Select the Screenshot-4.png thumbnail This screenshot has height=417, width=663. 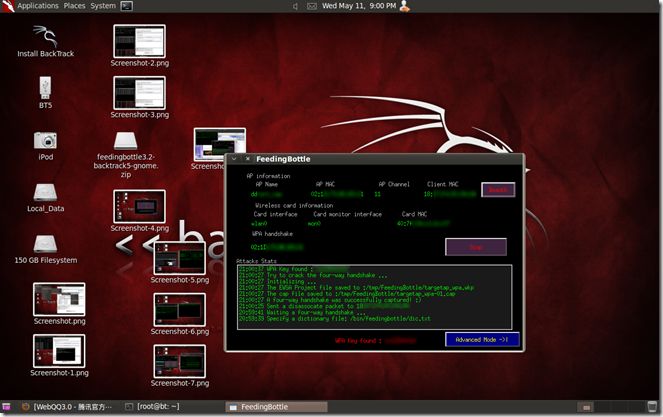[140, 206]
